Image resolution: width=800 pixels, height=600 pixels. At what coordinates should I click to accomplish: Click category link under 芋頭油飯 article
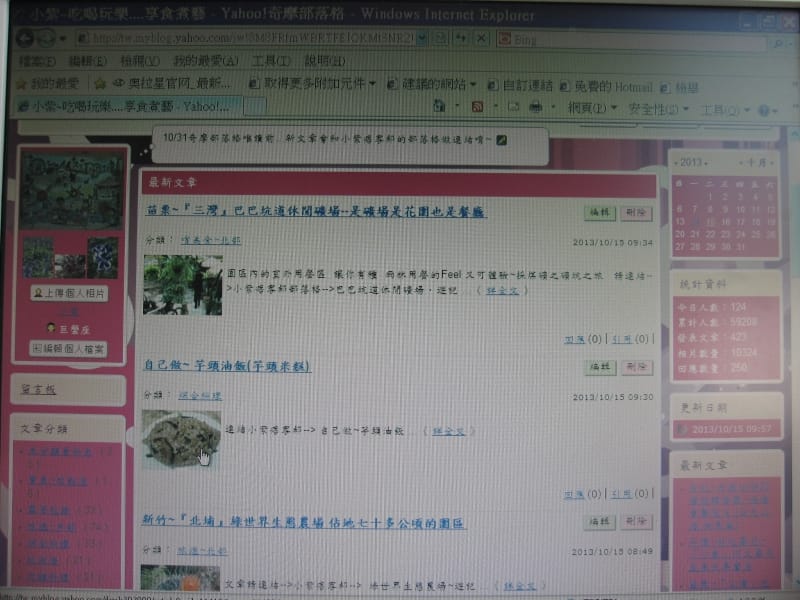(x=200, y=395)
